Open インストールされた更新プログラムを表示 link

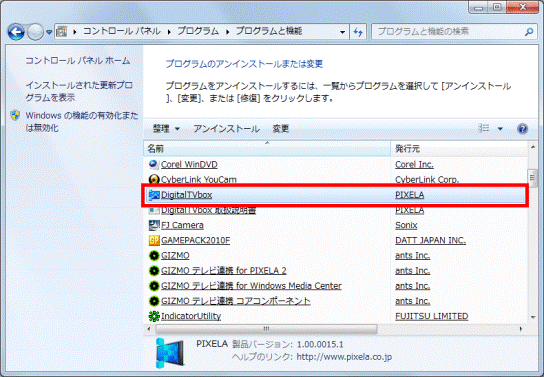[x=79, y=91]
